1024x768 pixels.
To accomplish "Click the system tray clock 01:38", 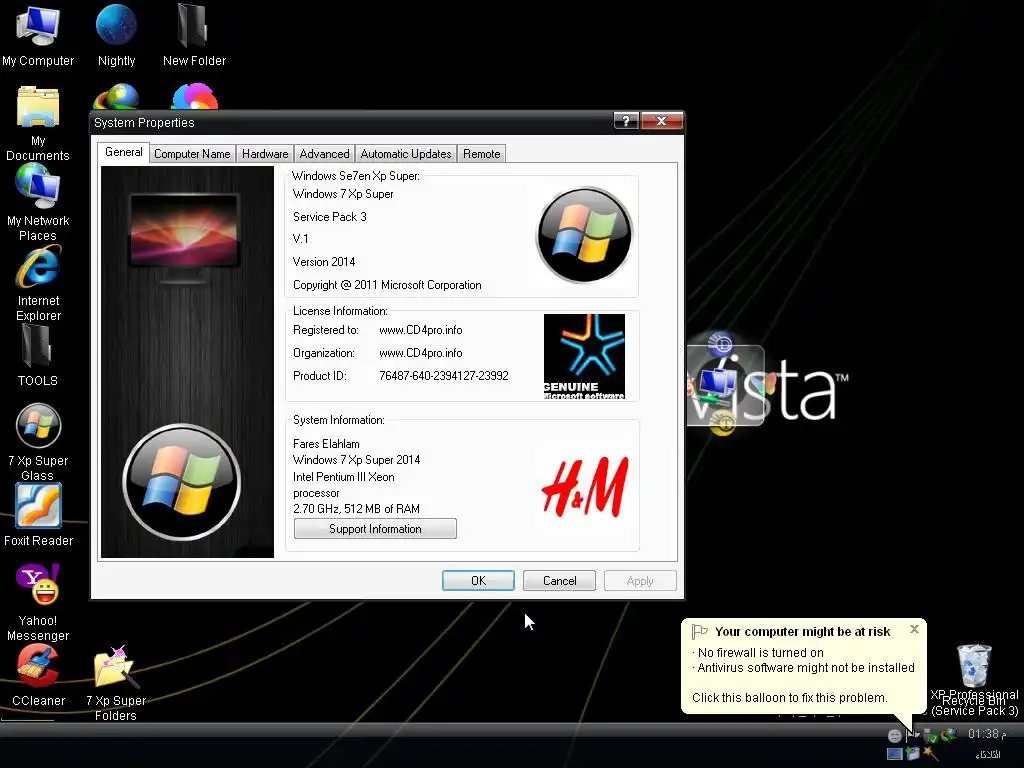I will (987, 734).
